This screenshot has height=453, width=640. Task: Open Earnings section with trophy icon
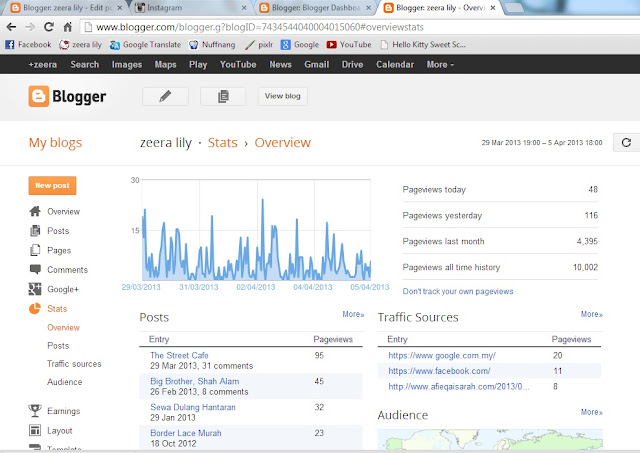tap(54, 411)
